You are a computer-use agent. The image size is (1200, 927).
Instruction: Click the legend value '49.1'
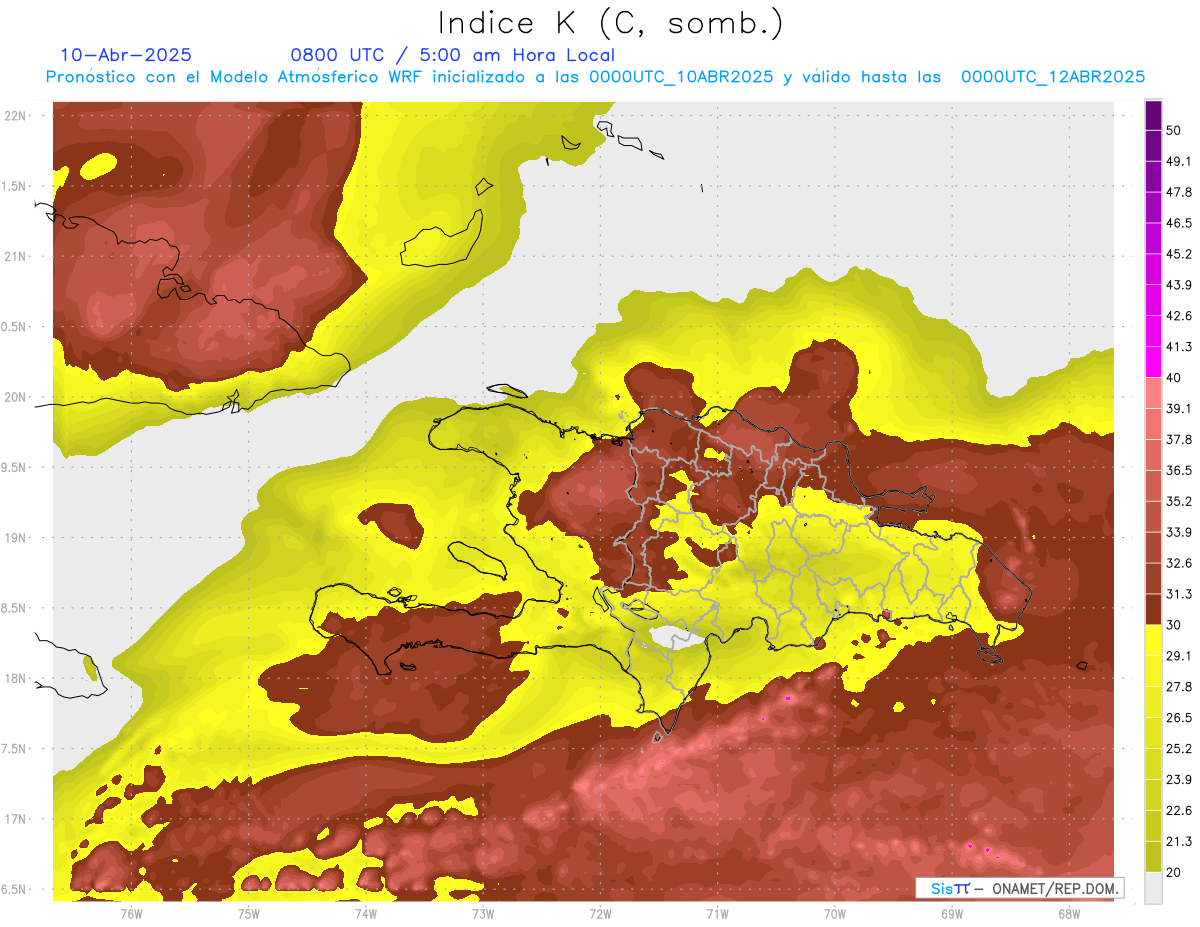point(1179,161)
